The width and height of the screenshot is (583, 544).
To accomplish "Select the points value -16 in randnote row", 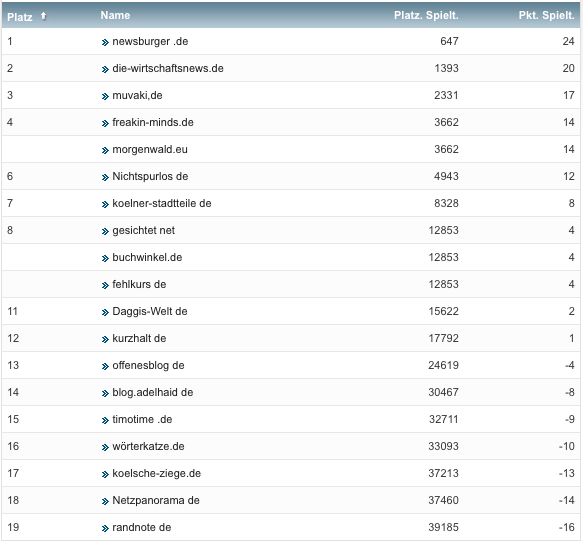I will pyautogui.click(x=567, y=527).
